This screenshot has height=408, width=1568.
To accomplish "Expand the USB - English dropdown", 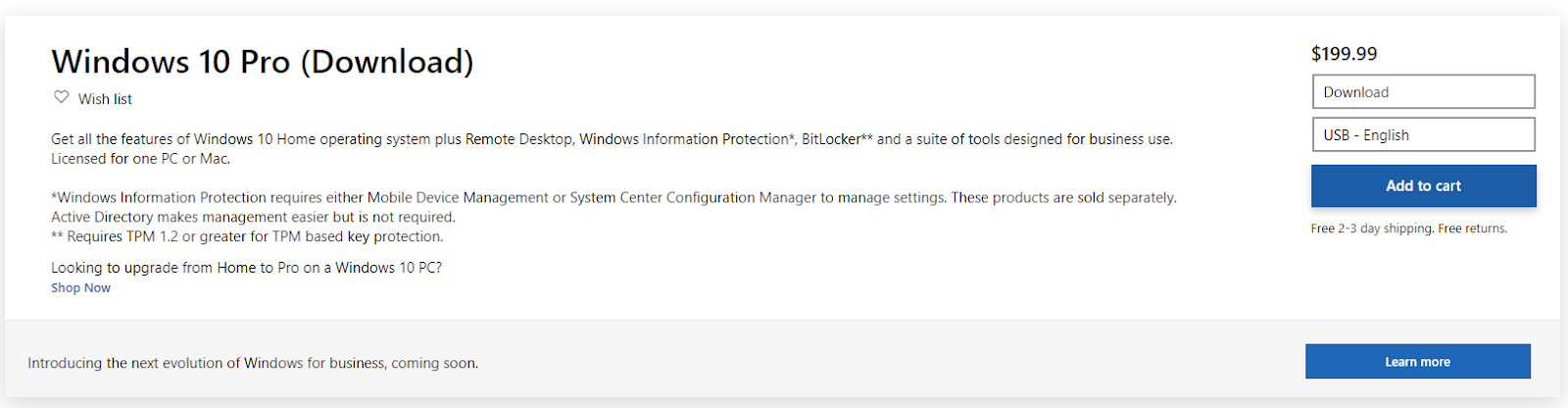I will pos(1423,135).
